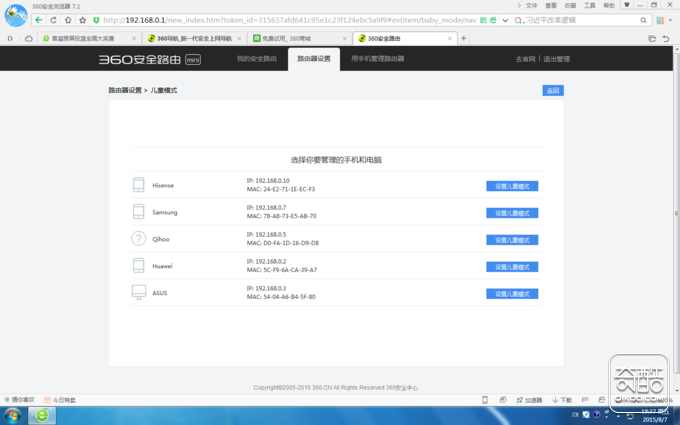Image resolution: width=680 pixels, height=425 pixels.
Task: Open the Windows Start button
Action: [12, 416]
